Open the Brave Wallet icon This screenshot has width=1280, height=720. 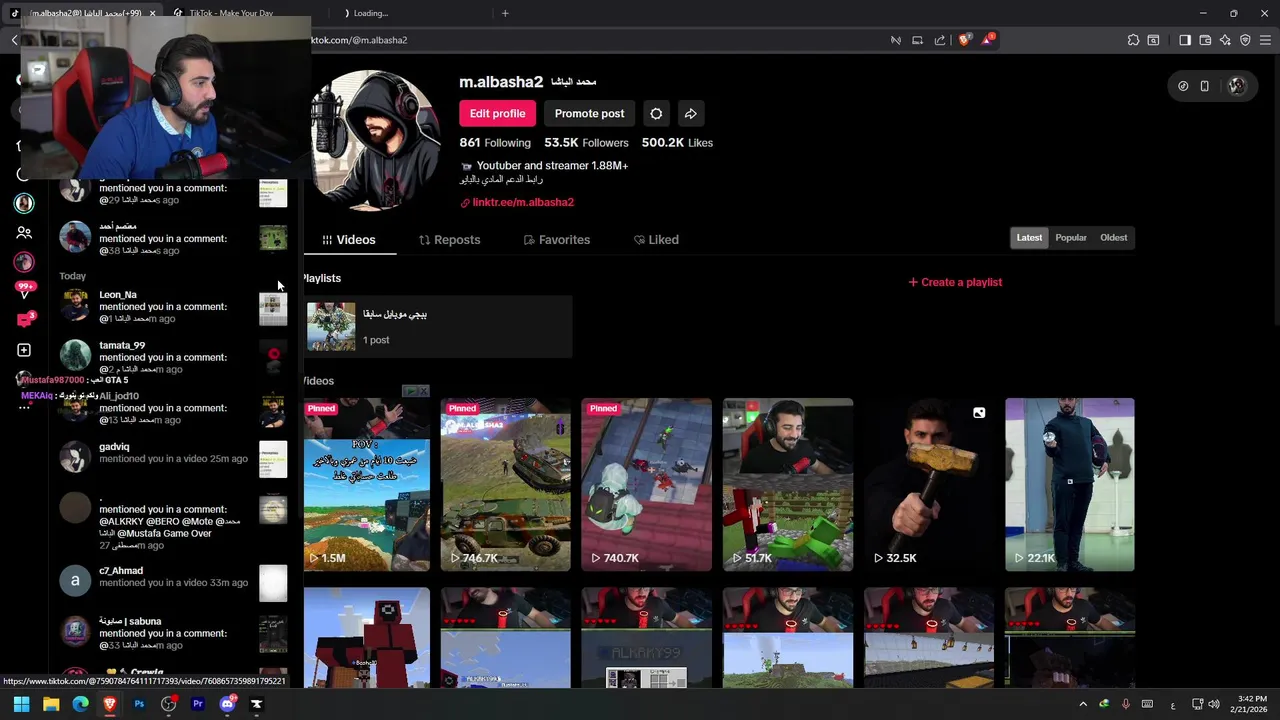click(1205, 40)
